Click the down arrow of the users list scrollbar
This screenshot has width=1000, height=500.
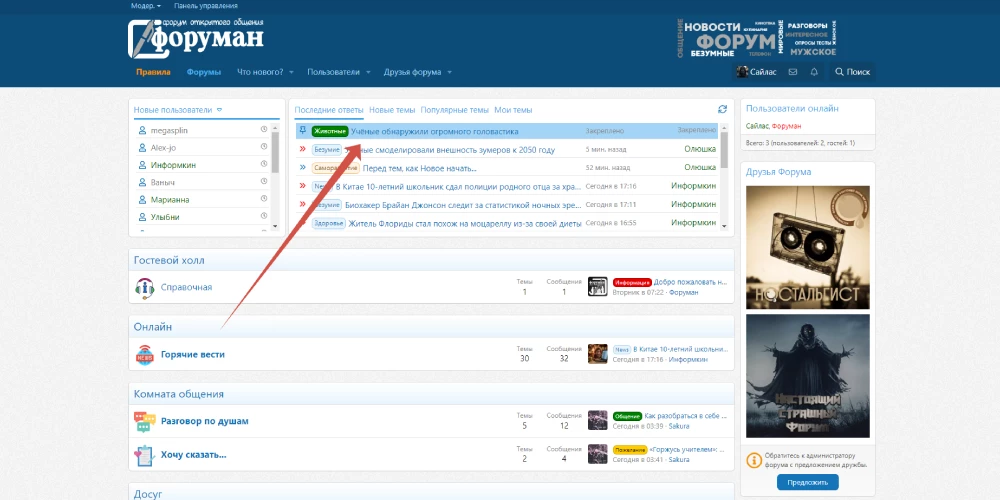tap(276, 226)
